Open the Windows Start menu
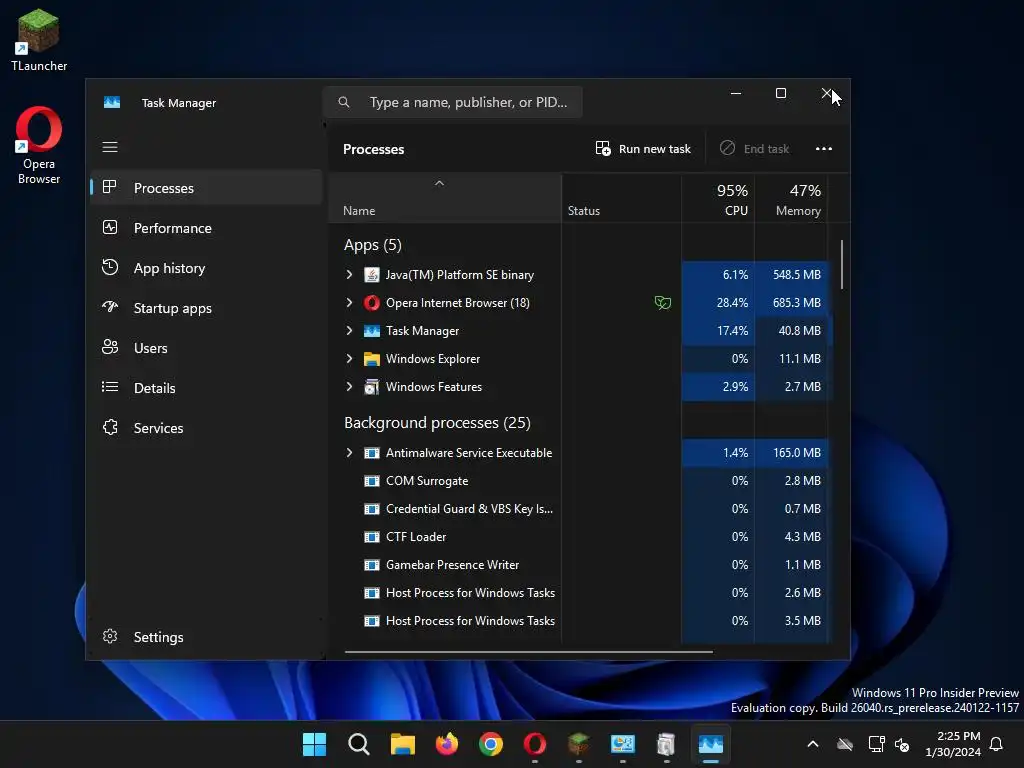The width and height of the screenshot is (1024, 768). [x=314, y=744]
